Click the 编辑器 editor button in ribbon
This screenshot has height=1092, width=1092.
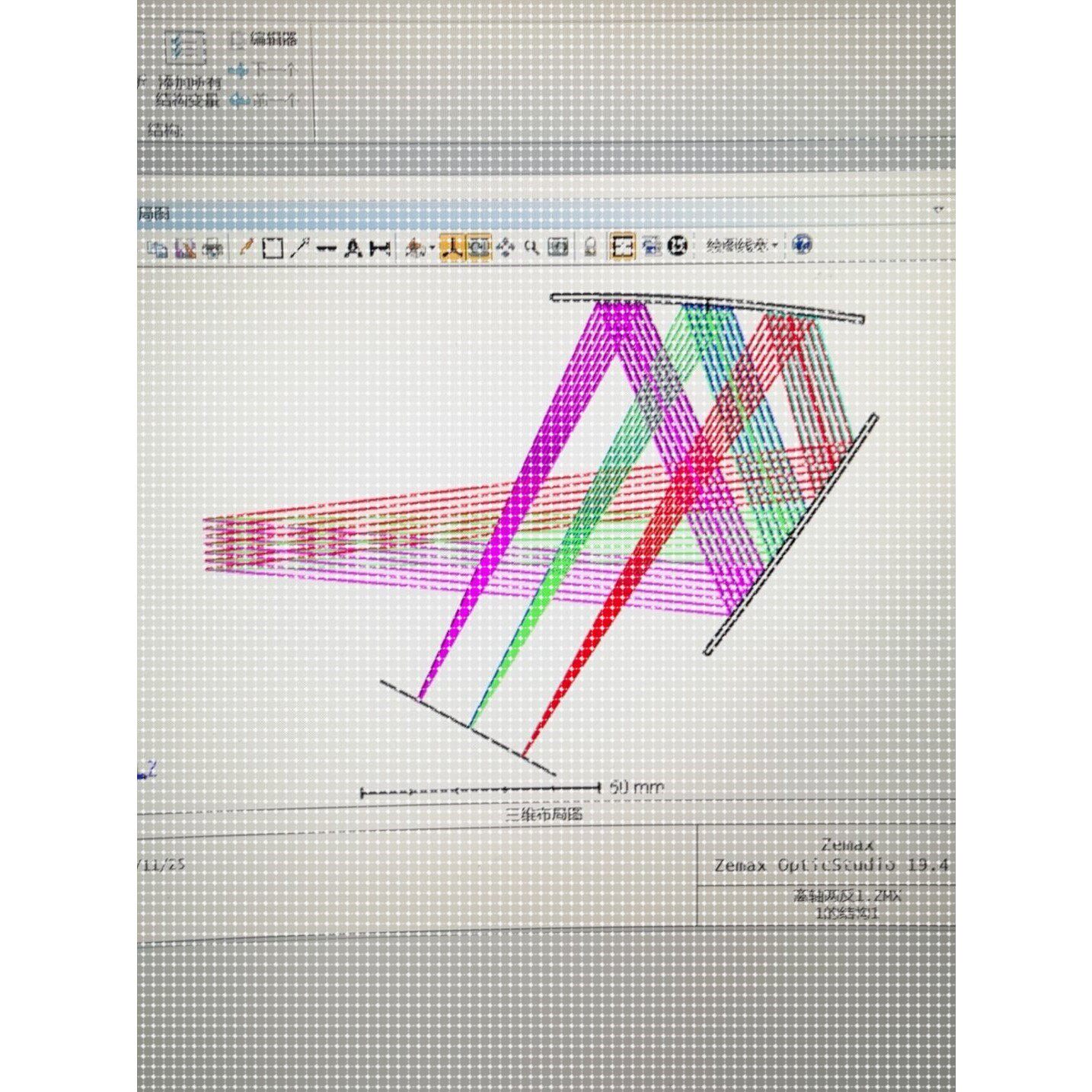[x=264, y=39]
